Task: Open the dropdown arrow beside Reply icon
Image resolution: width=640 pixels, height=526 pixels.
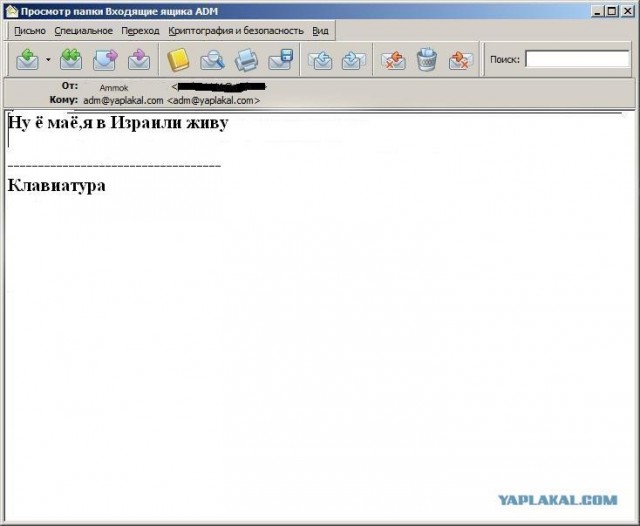Action: coord(48,60)
